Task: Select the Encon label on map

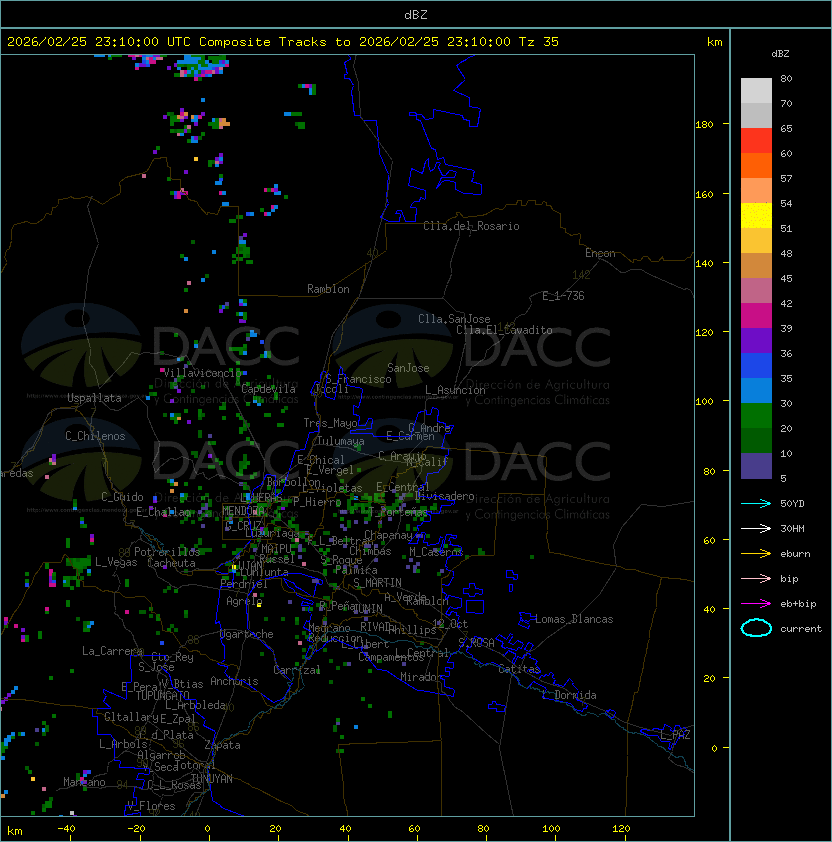Action: [600, 253]
